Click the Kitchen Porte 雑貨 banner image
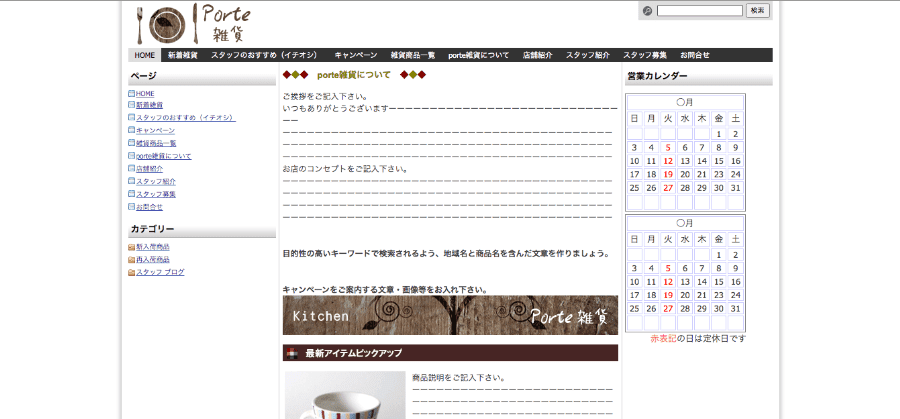The height and width of the screenshot is (419, 900). tap(450, 315)
